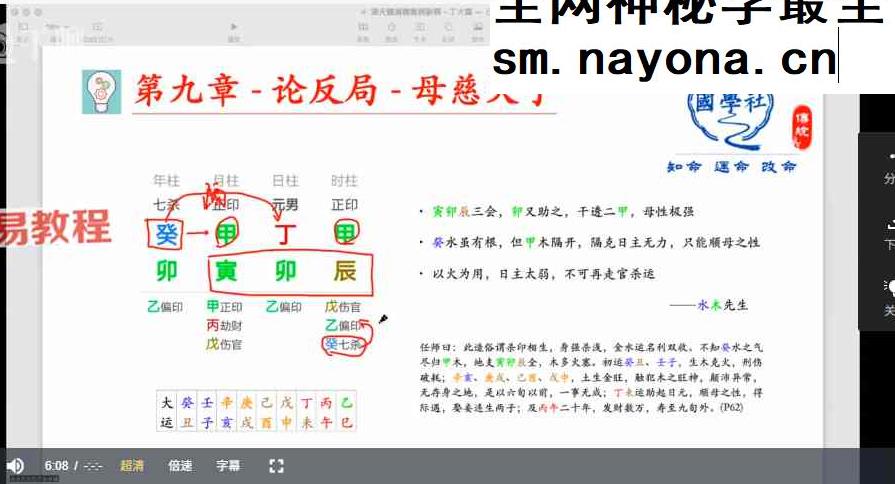Click the 6:08 elapsed time readout

coord(57,466)
